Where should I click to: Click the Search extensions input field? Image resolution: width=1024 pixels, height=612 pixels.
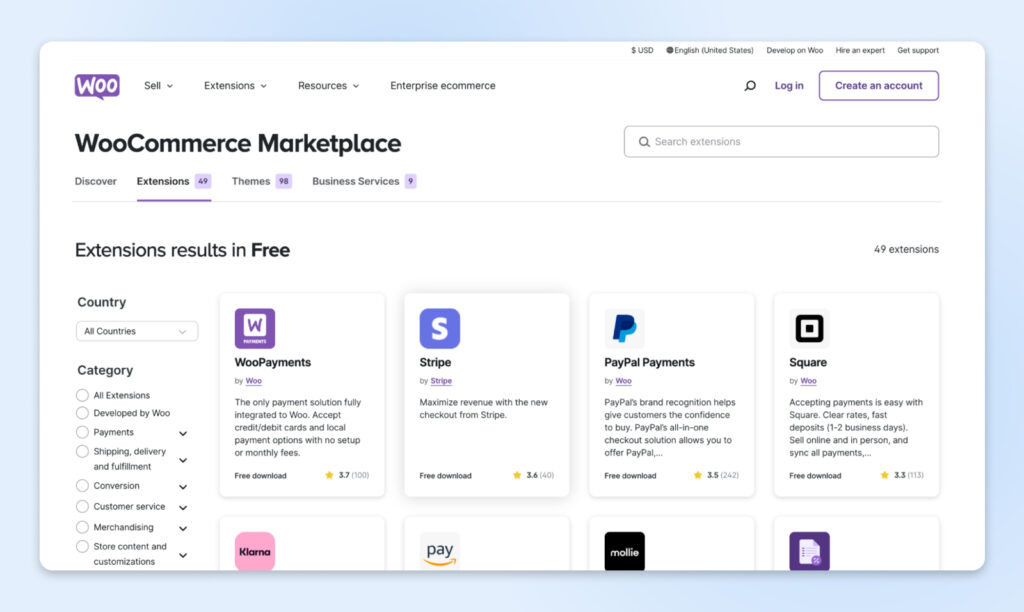click(x=790, y=142)
